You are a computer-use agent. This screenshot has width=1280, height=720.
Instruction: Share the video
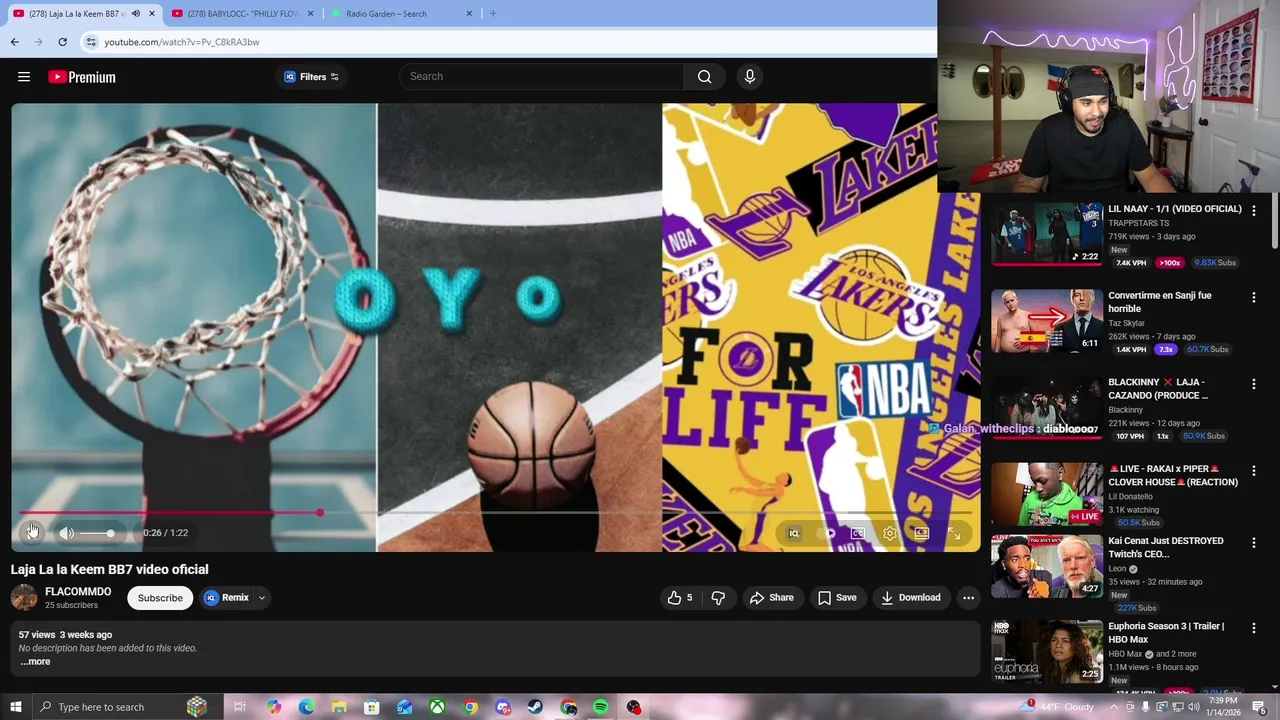[771, 598]
